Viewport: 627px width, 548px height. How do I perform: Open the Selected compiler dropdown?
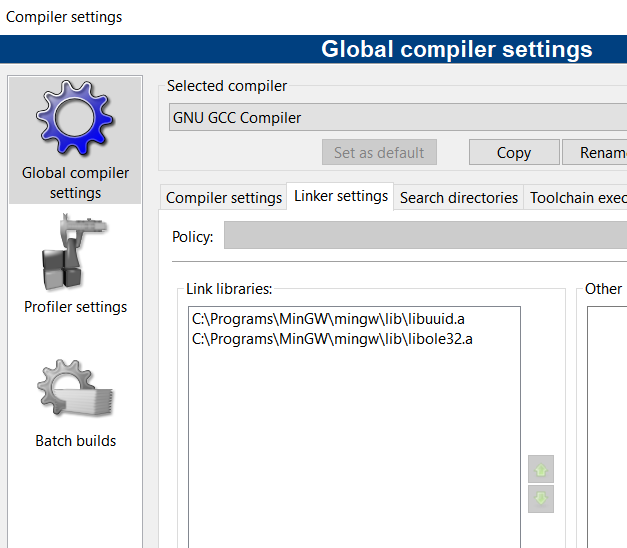[x=398, y=117]
